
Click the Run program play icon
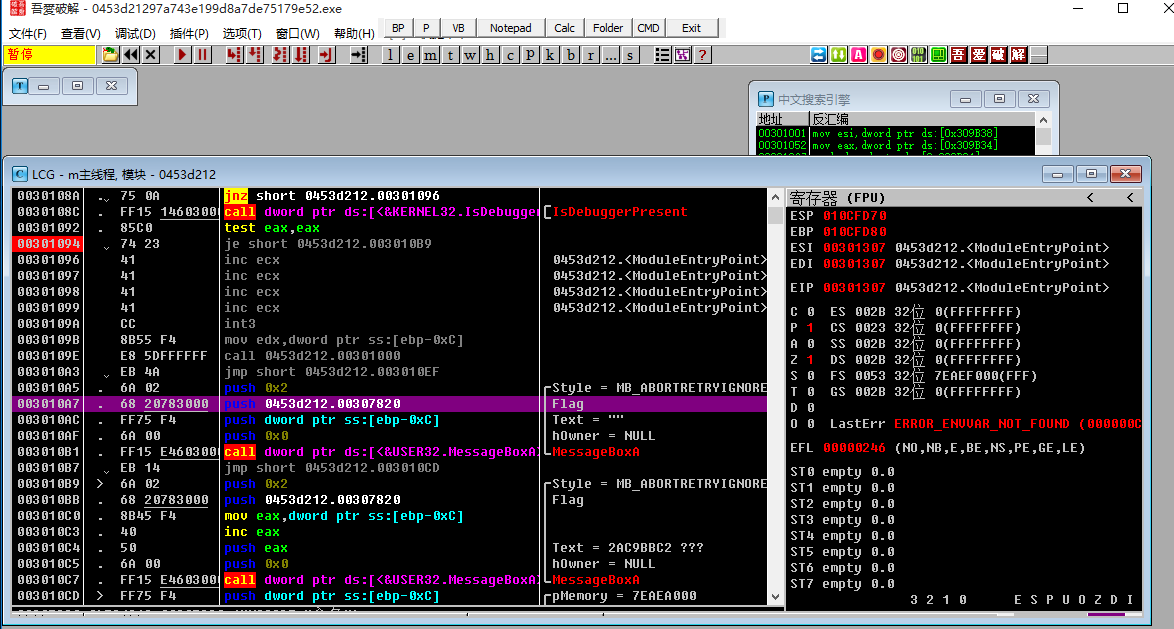tap(182, 55)
